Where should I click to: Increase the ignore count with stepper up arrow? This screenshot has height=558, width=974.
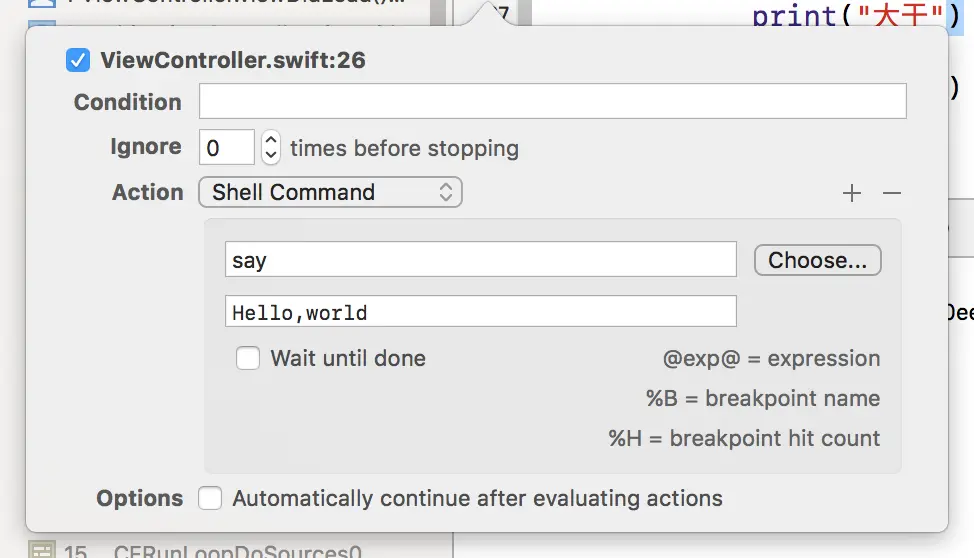(271, 141)
